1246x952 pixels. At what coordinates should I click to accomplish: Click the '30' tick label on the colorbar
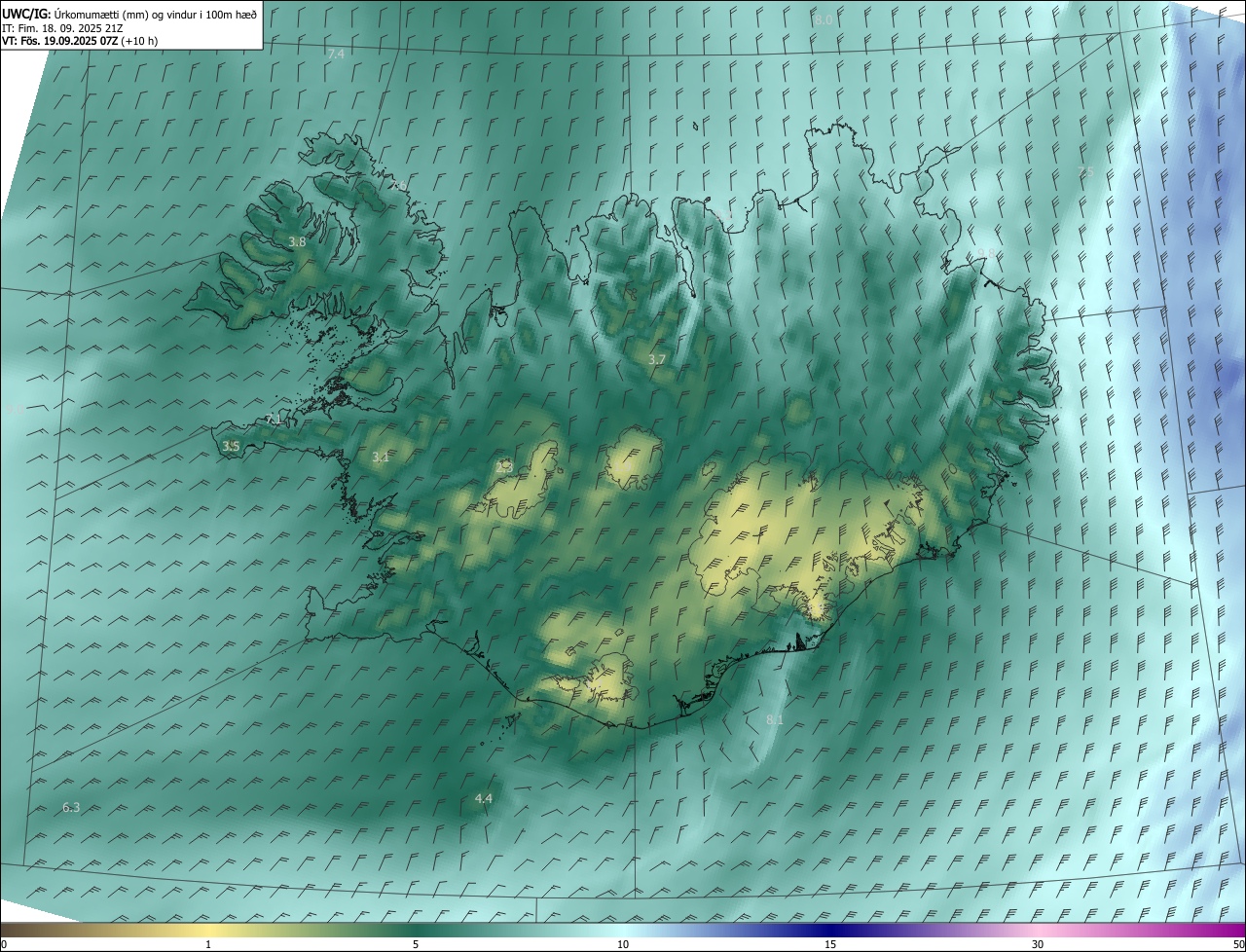(x=1038, y=945)
